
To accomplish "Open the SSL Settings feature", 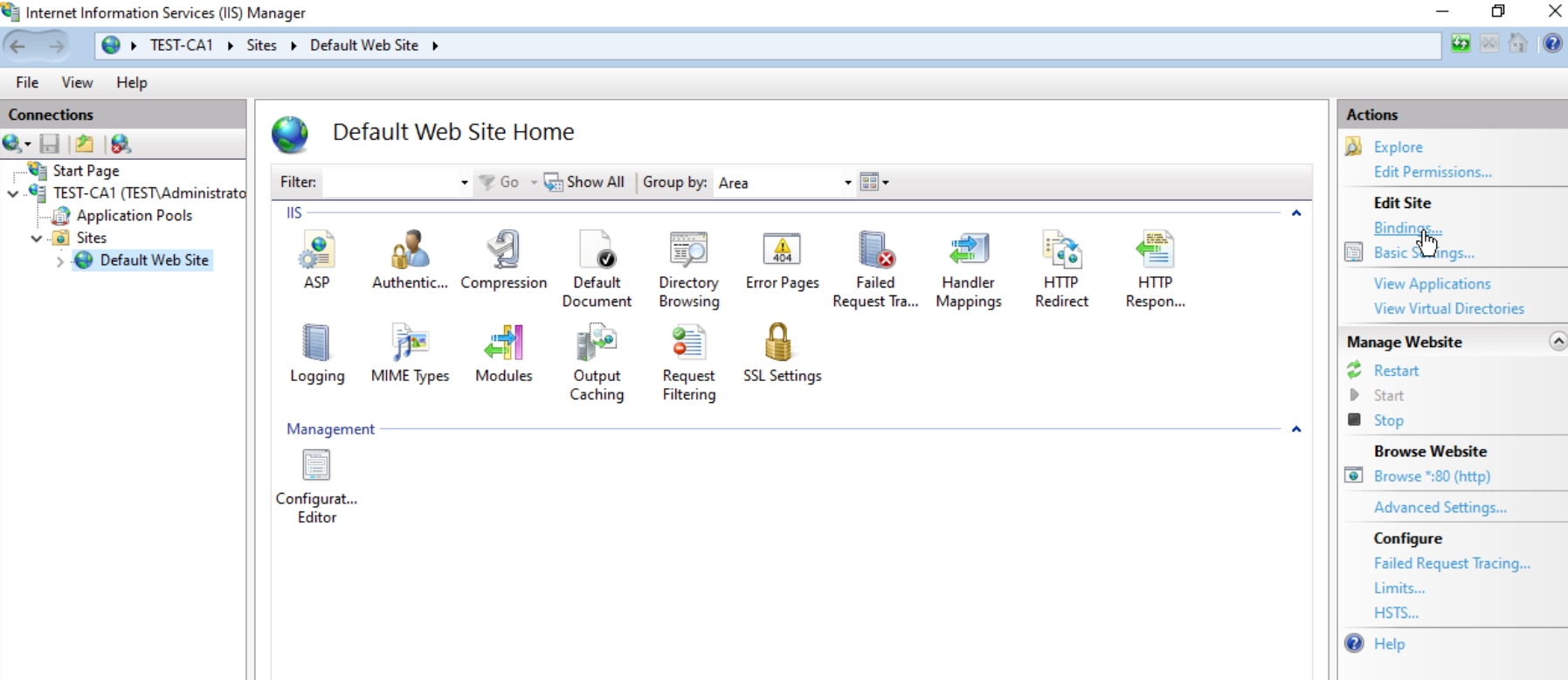I will pos(782,353).
